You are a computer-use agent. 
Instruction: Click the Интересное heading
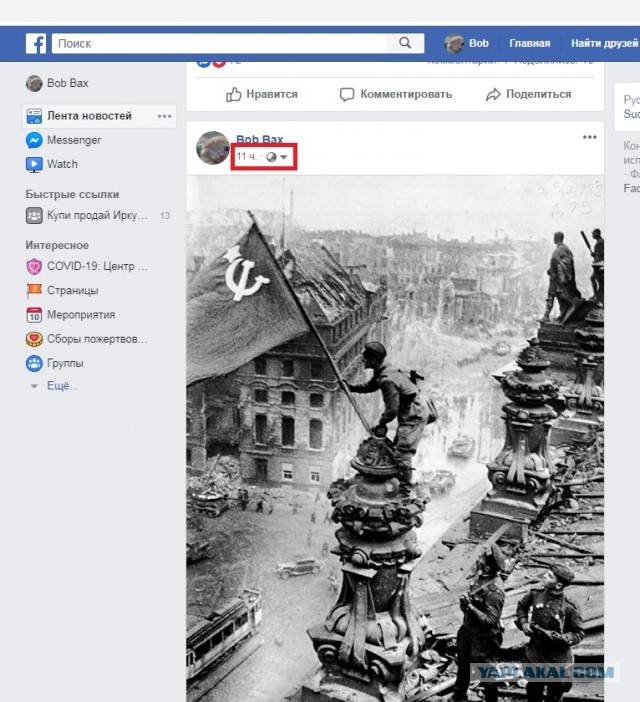pos(57,245)
